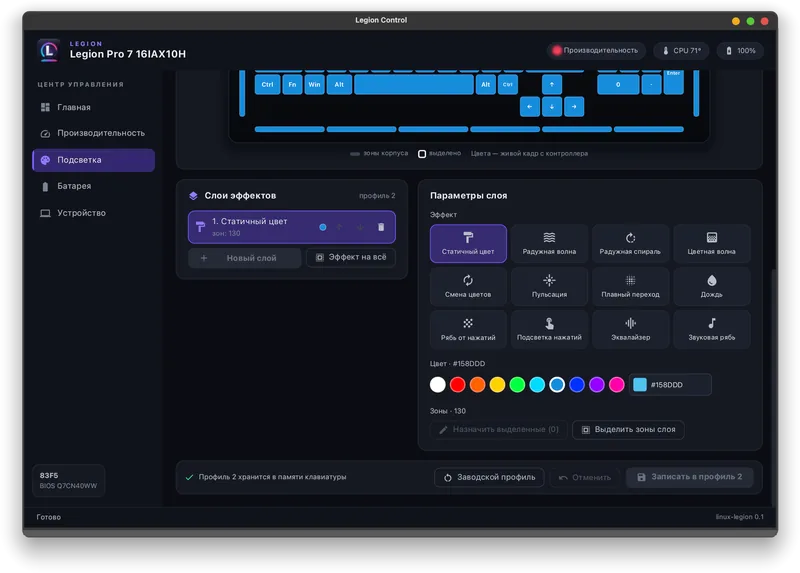This screenshot has height=573, width=800.
Task: Focus the #158DDD hex input field
Action: 670,385
